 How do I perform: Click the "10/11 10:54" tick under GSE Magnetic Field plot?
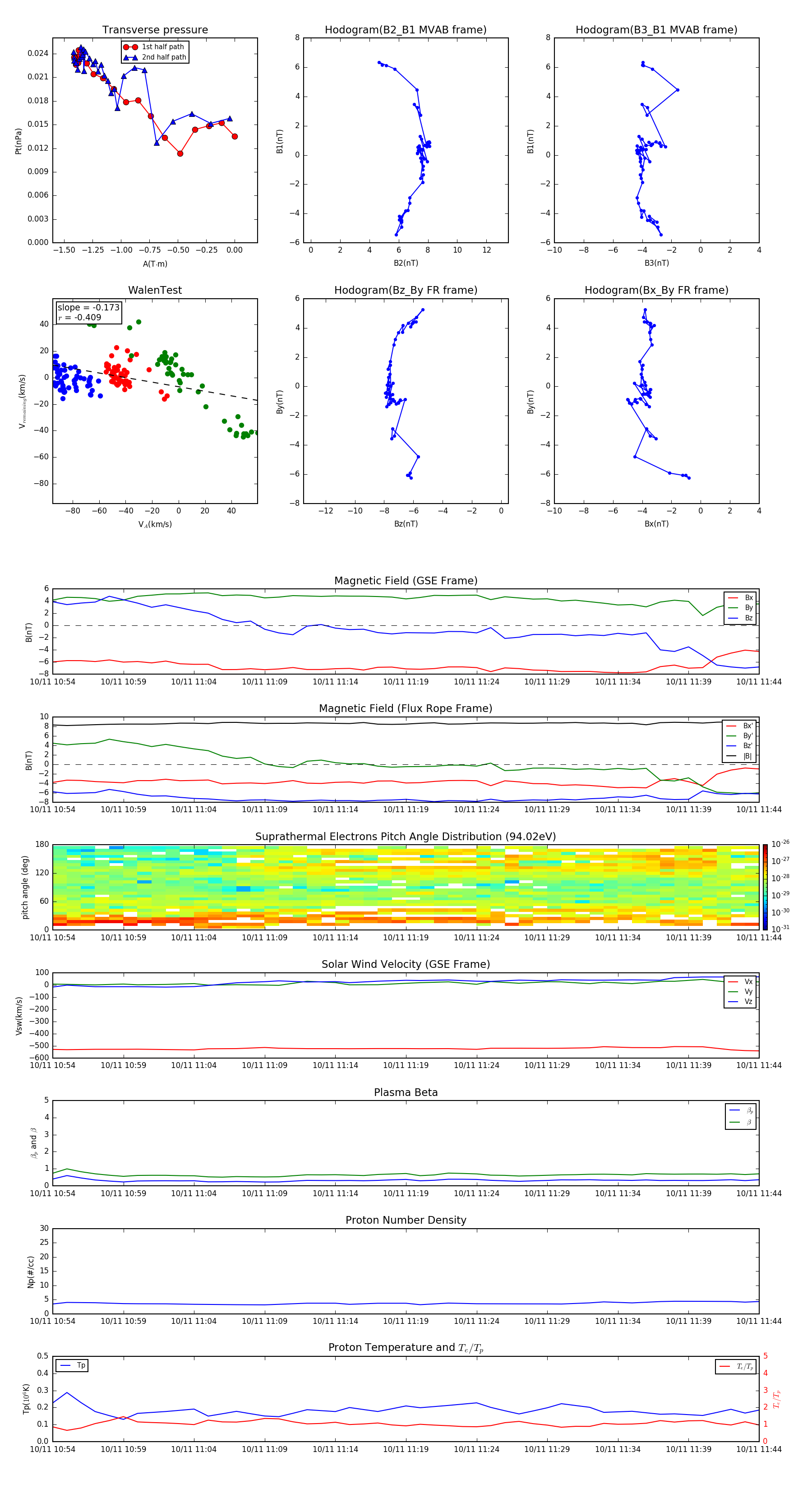pyautogui.click(x=53, y=681)
